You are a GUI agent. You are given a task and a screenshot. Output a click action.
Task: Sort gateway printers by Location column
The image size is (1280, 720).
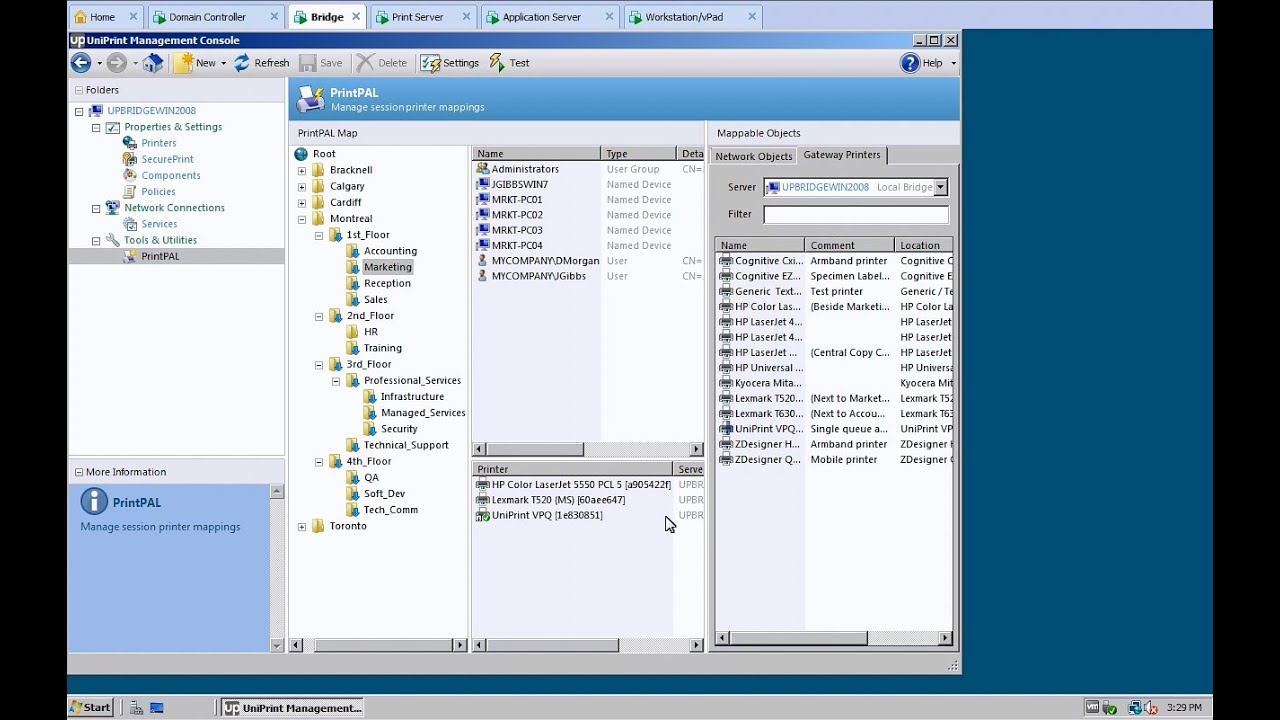pos(924,245)
